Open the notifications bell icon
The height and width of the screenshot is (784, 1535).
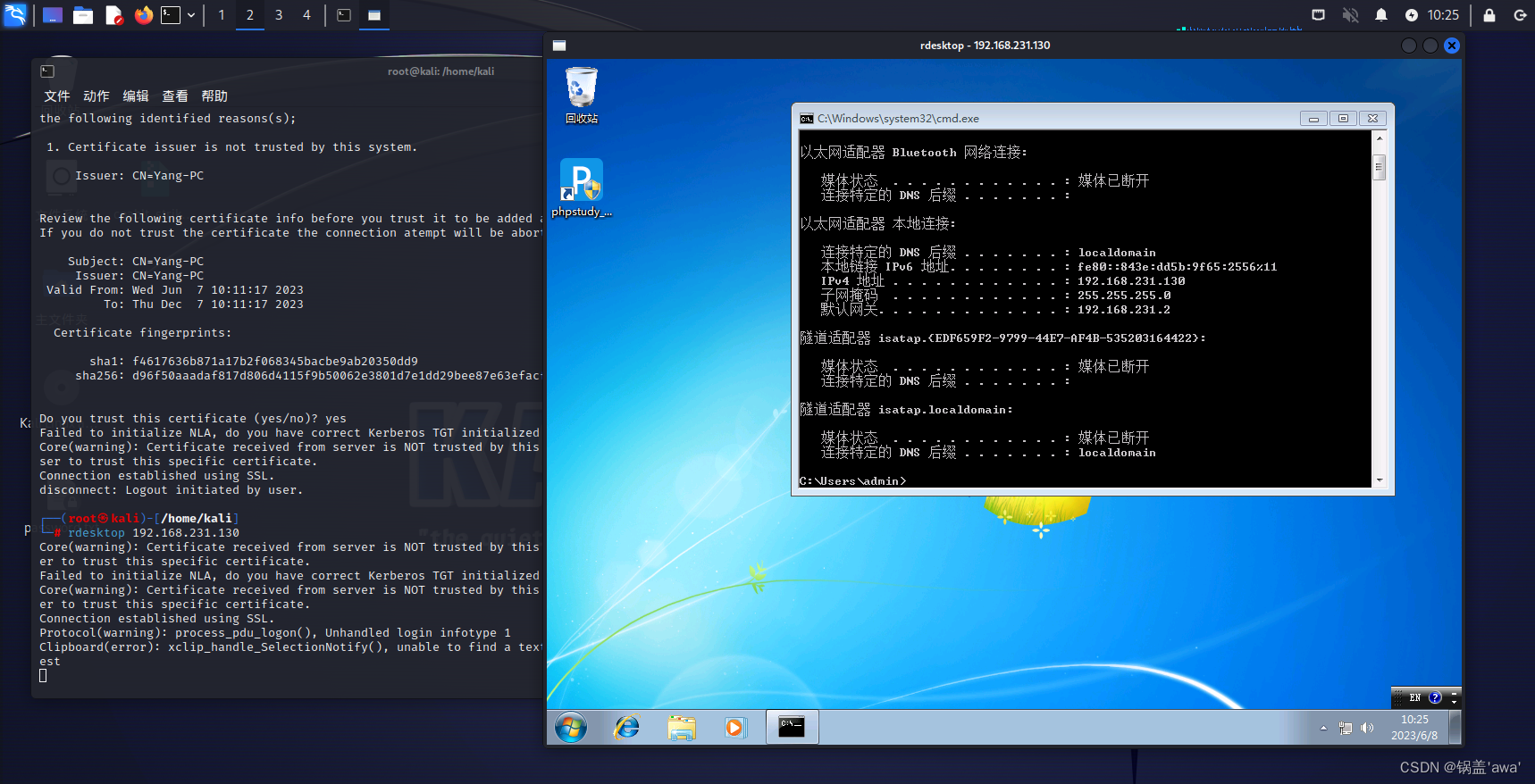coord(1381,15)
